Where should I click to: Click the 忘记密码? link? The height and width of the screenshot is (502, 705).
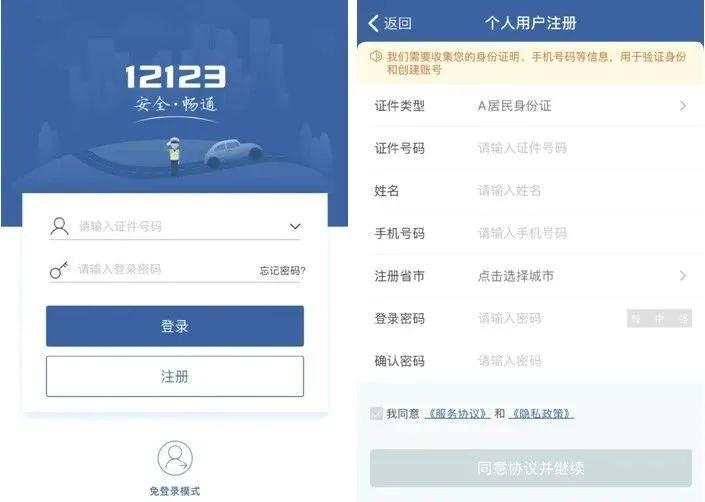point(282,271)
